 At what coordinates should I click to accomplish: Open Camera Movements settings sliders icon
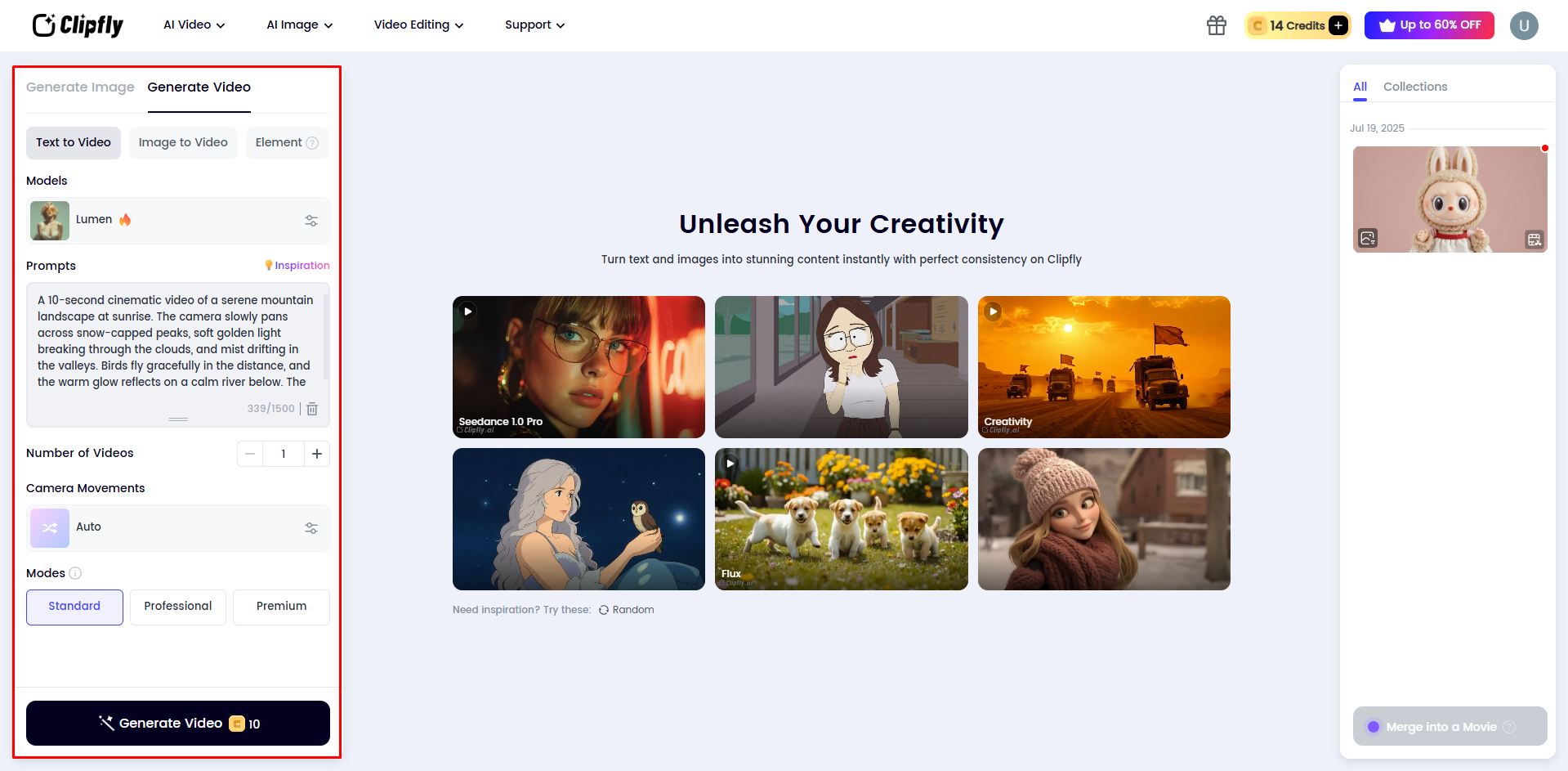(x=311, y=528)
